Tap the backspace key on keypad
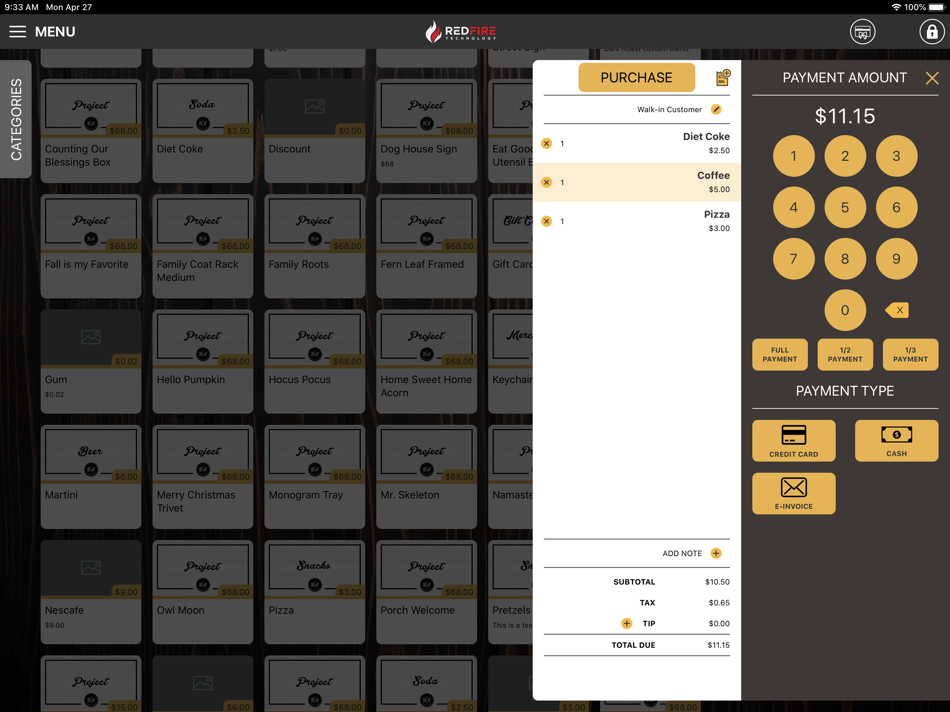This screenshot has height=712, width=950. (897, 310)
